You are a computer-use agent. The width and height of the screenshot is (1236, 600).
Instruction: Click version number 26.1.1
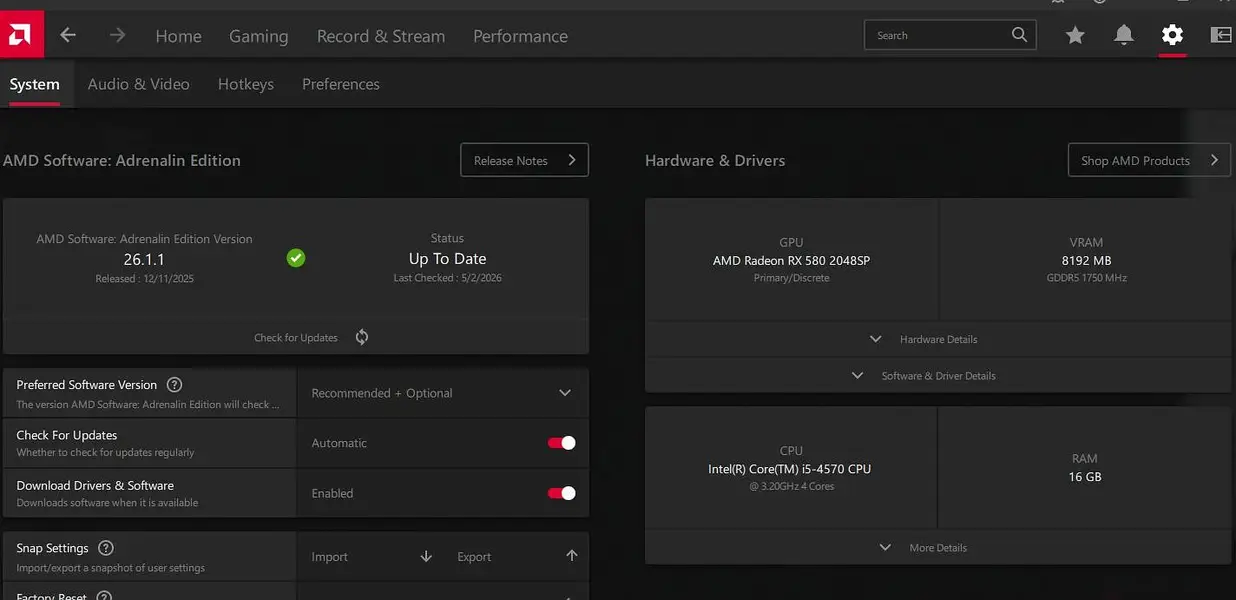[x=144, y=259]
